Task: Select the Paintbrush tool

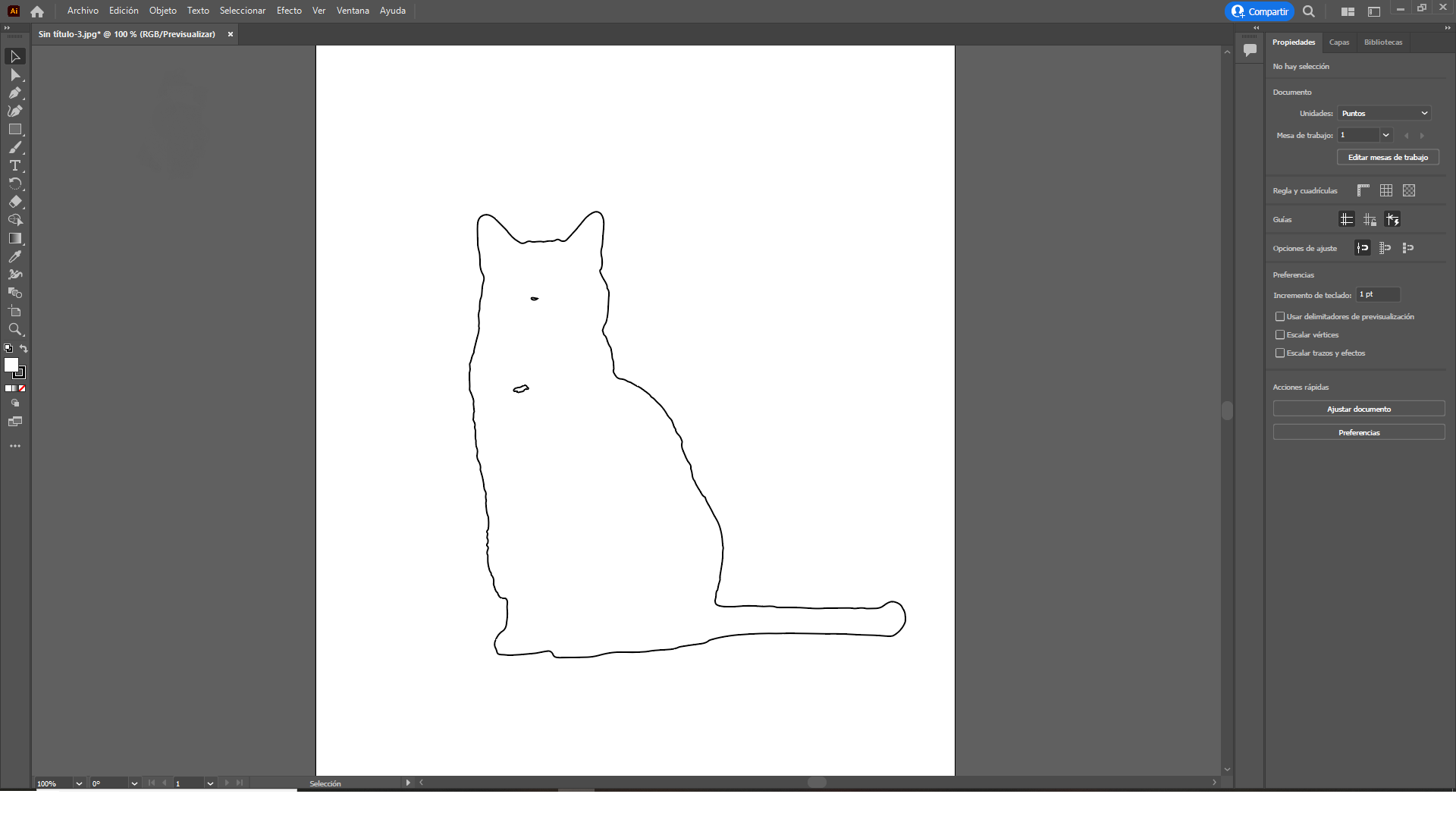Action: (x=14, y=148)
